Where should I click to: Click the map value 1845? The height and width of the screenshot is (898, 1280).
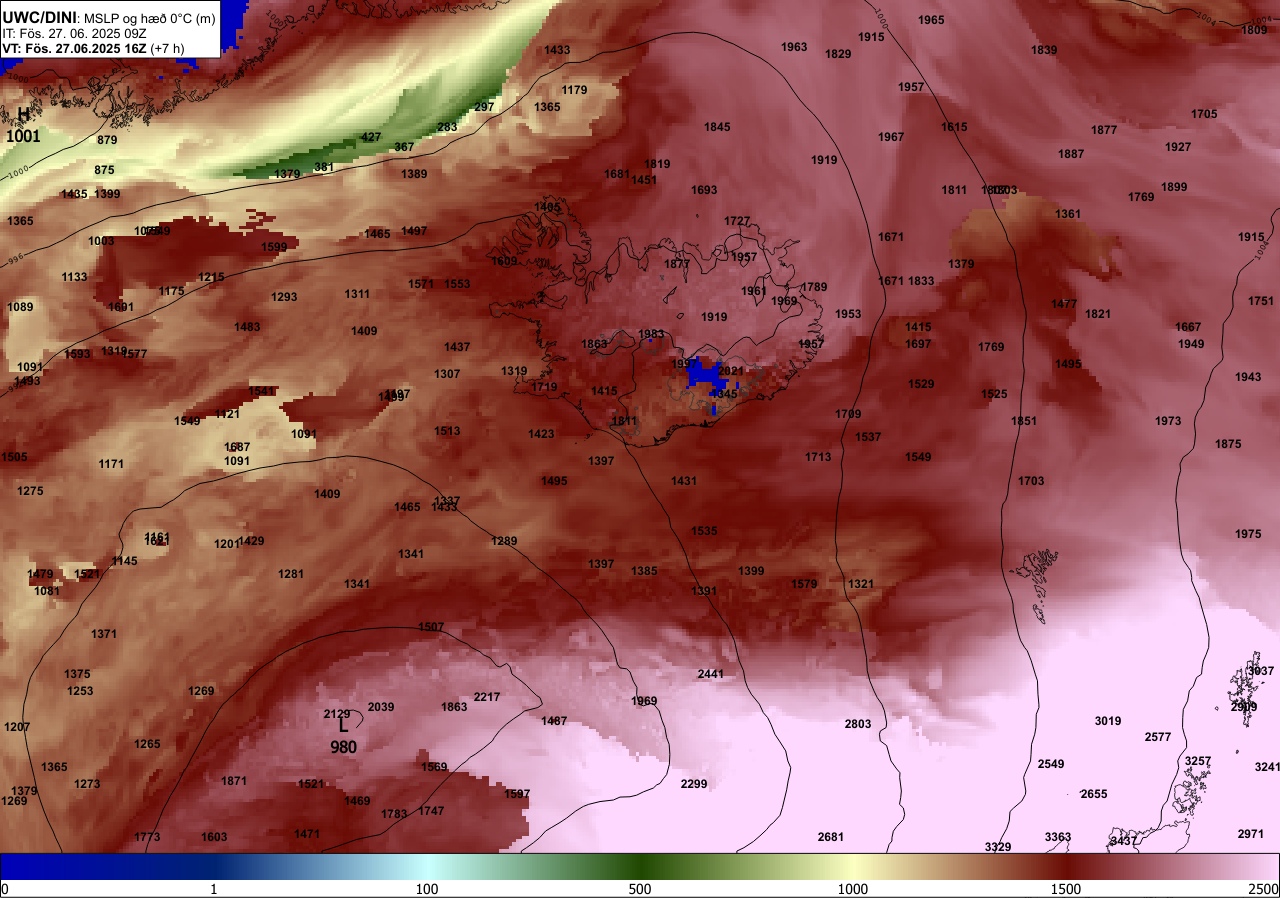pyautogui.click(x=717, y=127)
